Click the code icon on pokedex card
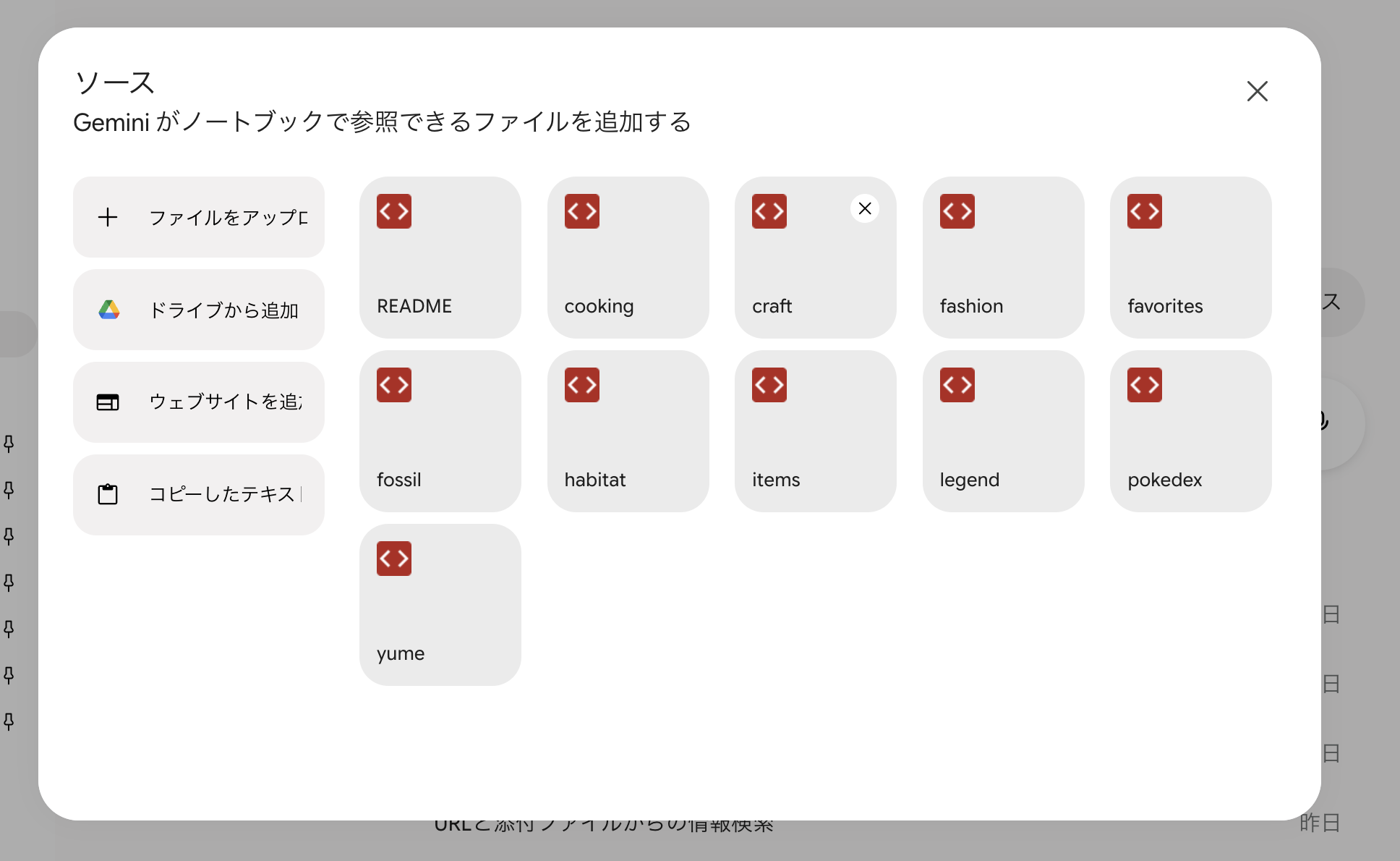This screenshot has width=1400, height=861. tap(1145, 385)
